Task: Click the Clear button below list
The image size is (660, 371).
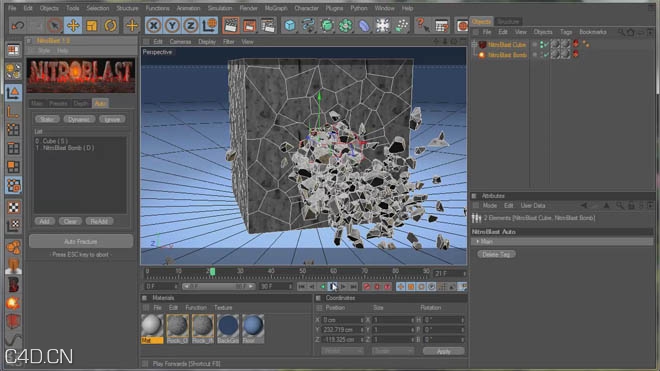Action: (70, 222)
